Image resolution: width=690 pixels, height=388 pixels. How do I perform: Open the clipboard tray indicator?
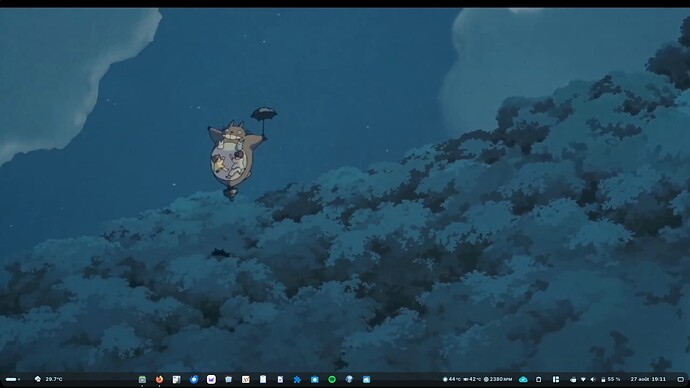point(539,379)
